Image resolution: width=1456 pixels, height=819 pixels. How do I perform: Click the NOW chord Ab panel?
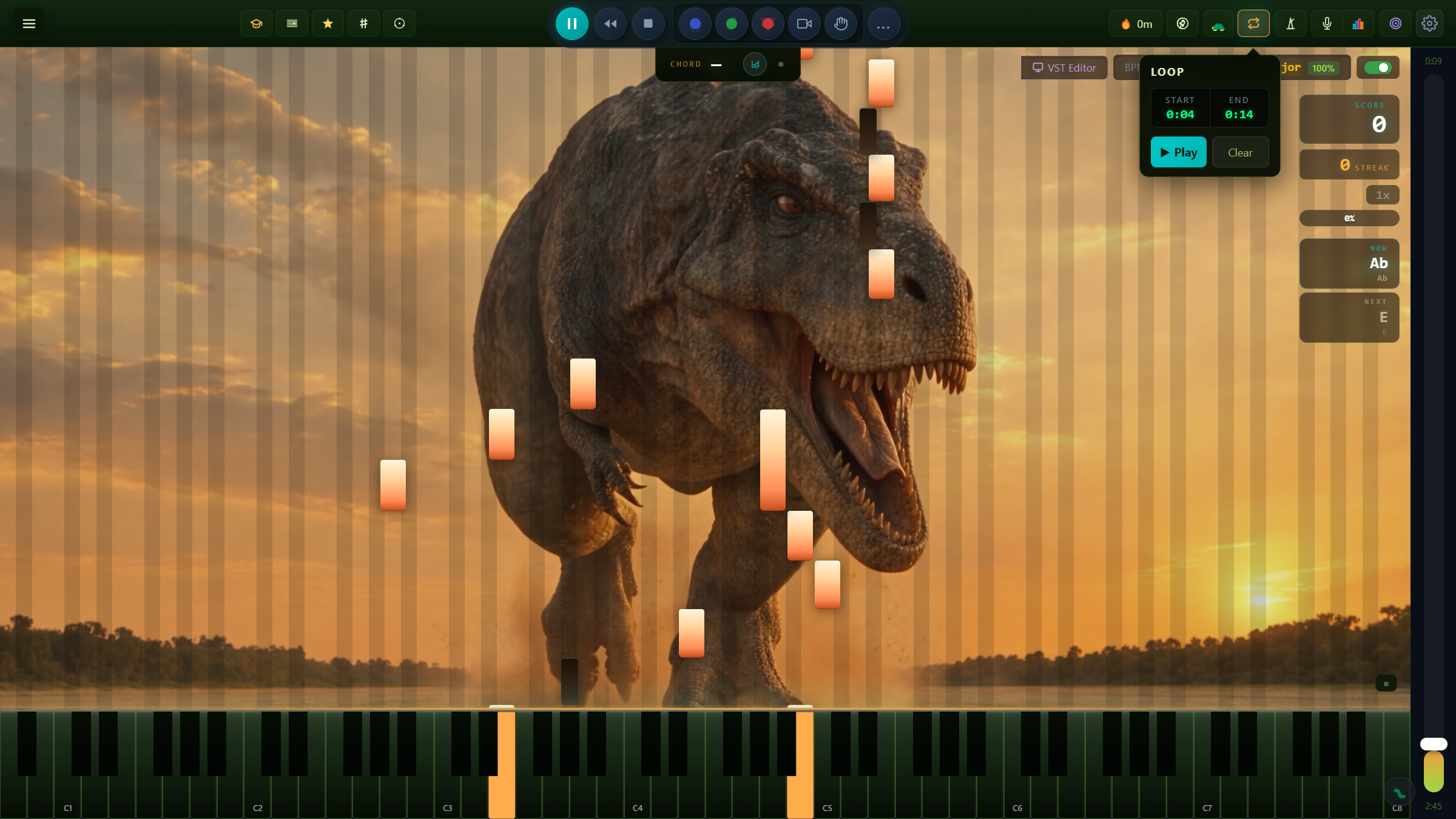(x=1349, y=264)
